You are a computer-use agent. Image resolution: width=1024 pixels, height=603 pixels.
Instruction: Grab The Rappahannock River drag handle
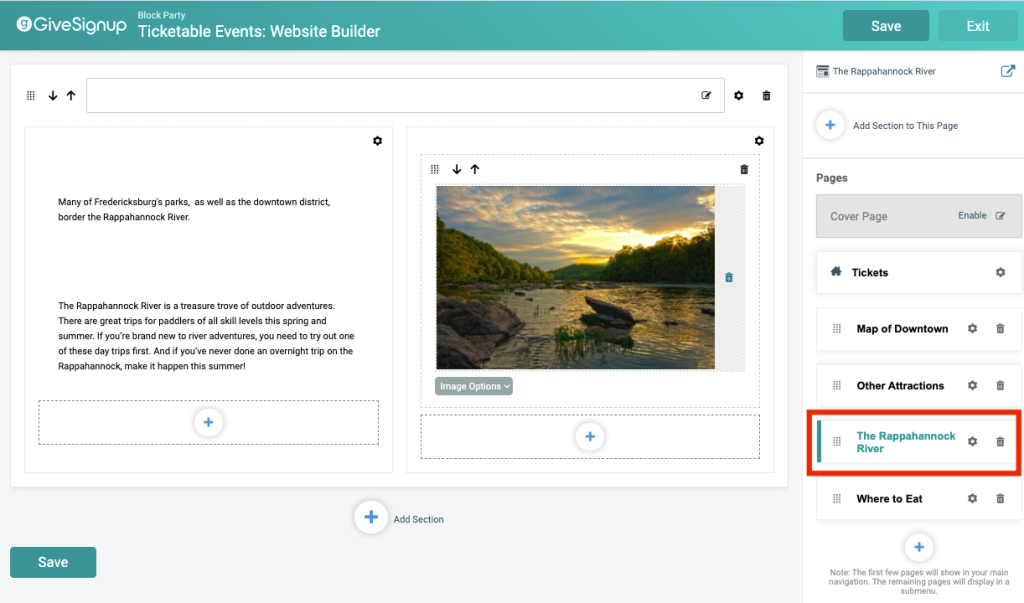click(837, 442)
